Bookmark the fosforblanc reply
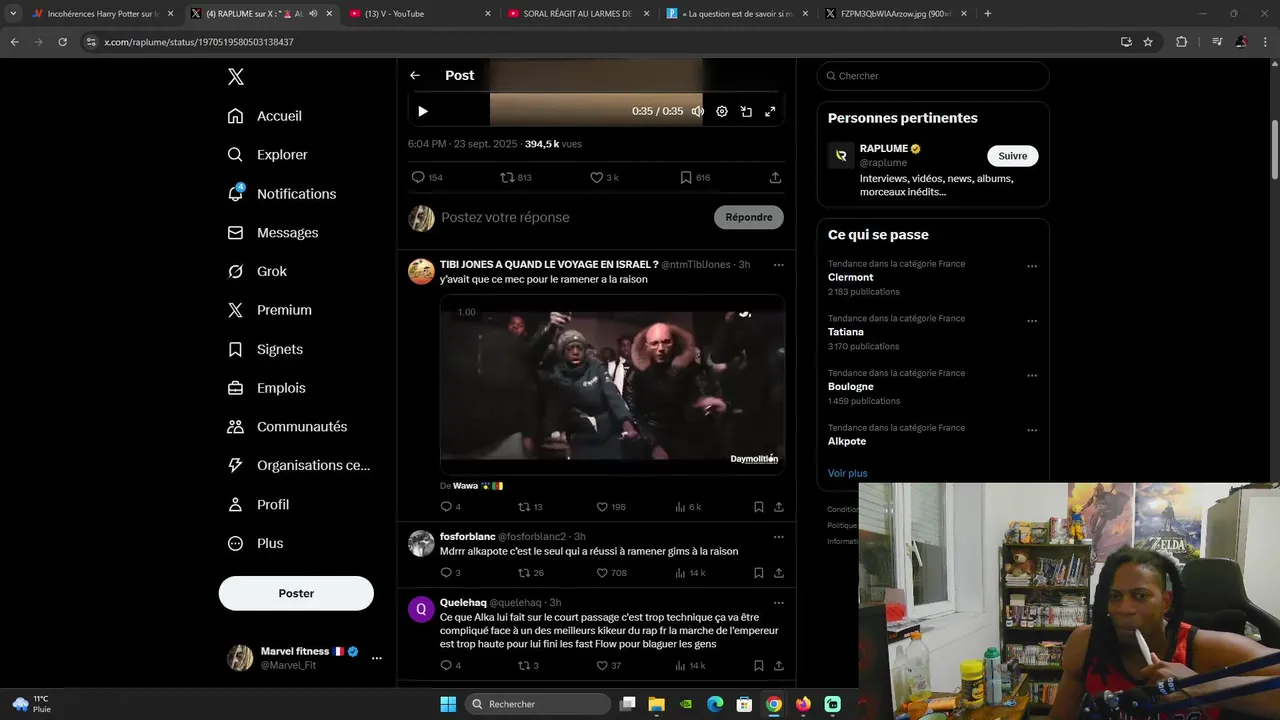Screen dimensions: 1280x720 pyautogui.click(x=758, y=573)
